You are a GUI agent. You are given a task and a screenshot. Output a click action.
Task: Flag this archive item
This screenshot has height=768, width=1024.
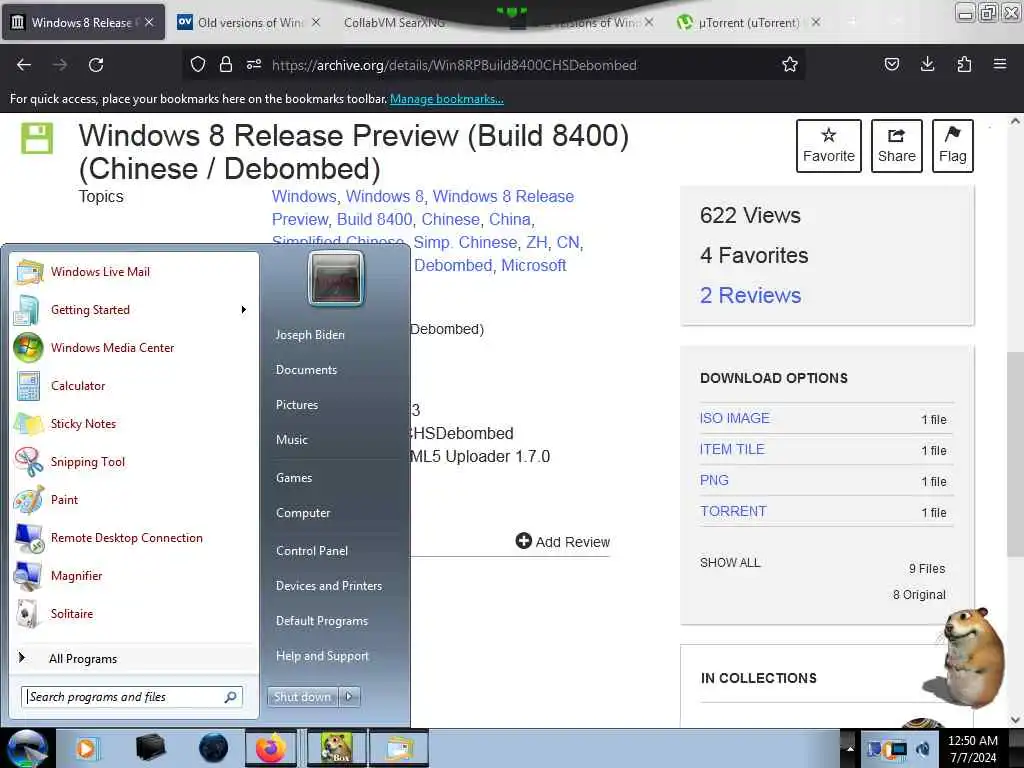(952, 146)
